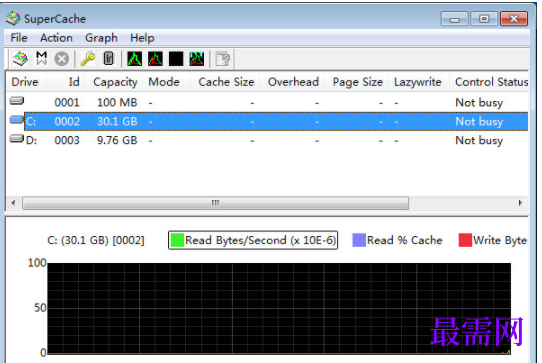Open the Help menu

[x=142, y=38]
